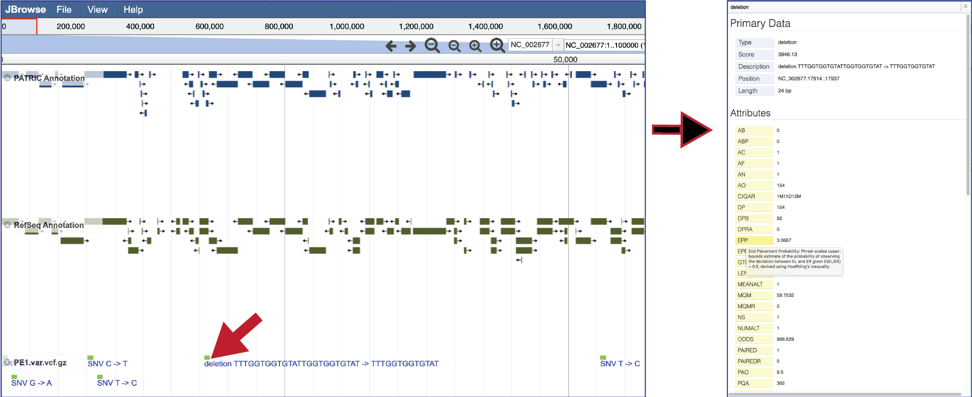Pan right with the forward arrow
Screen dimensions: 972x397
tap(410, 46)
